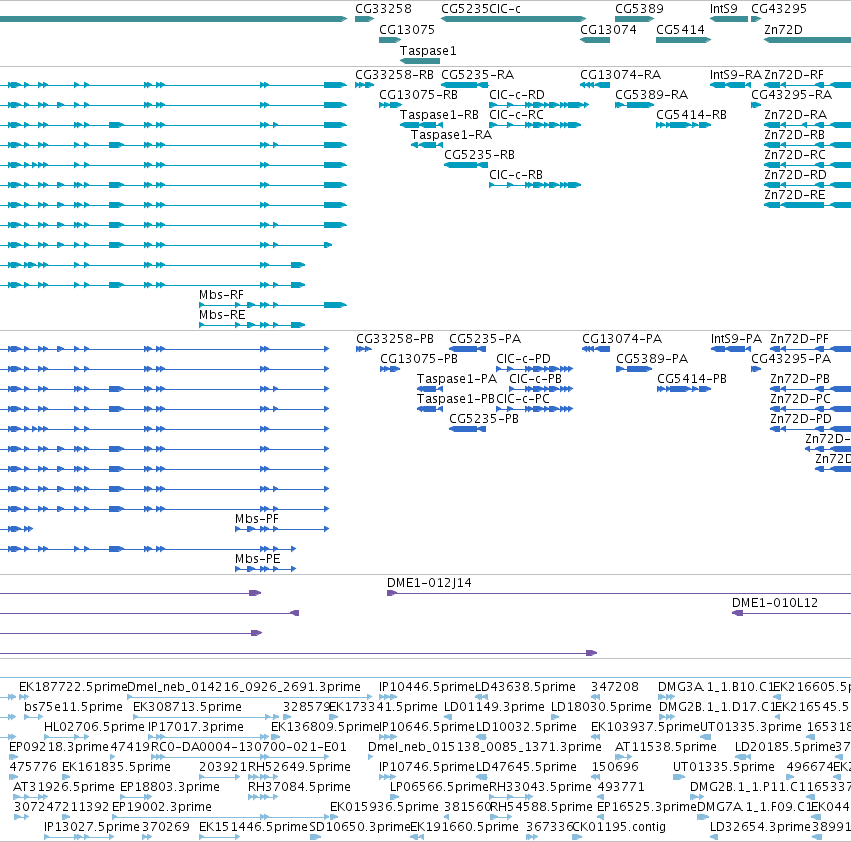The height and width of the screenshot is (842, 851).
Task: Select the CG13075-PB protein label
Action: tap(418, 359)
